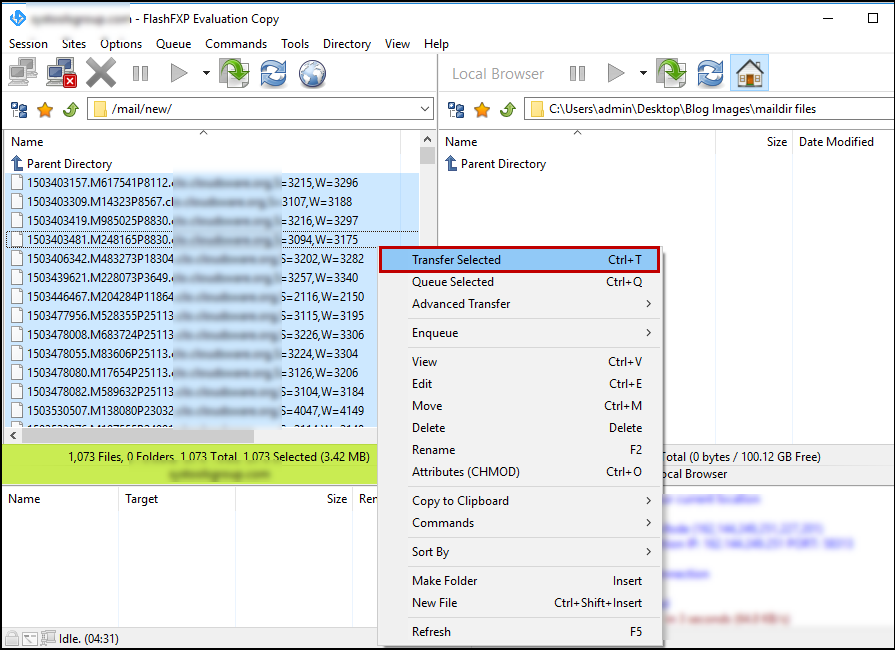Expand the /mail/new/ path dropdown

(425, 109)
